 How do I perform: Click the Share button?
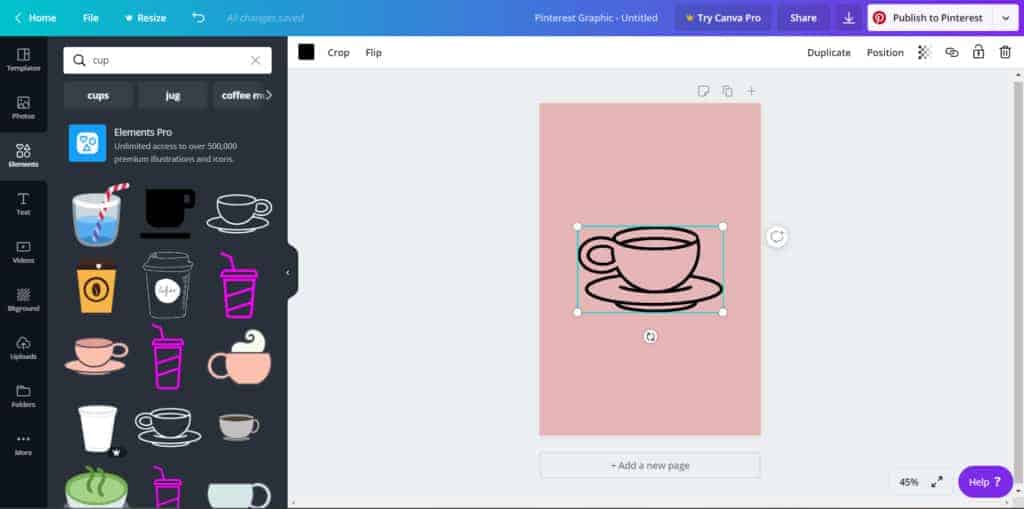tap(803, 18)
